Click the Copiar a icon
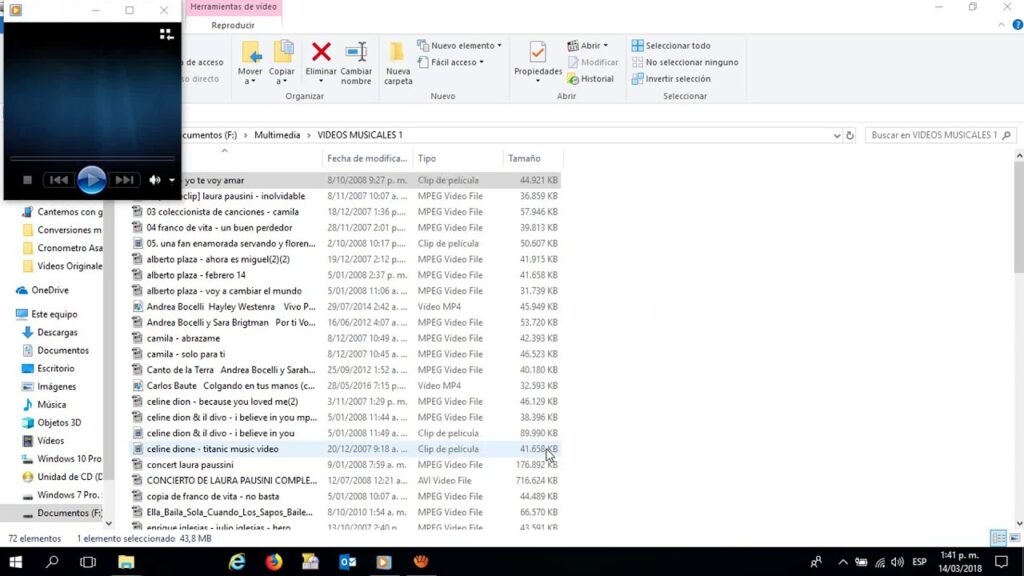This screenshot has height=576, width=1024. click(282, 52)
